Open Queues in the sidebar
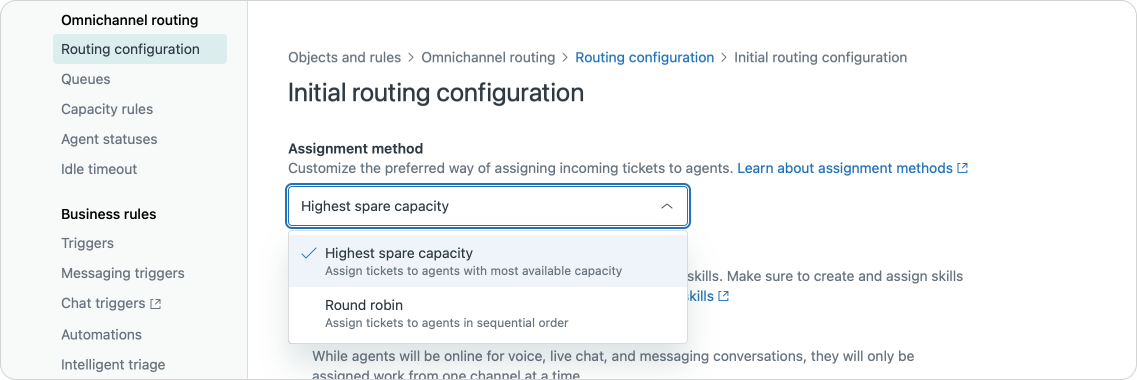The image size is (1137, 380). [86, 79]
